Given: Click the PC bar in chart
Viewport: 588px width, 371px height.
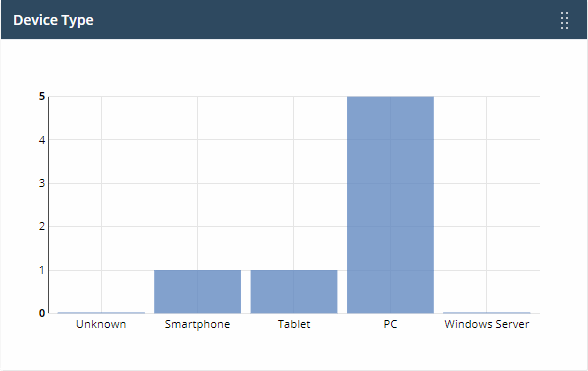Looking at the screenshot, I should point(390,205).
